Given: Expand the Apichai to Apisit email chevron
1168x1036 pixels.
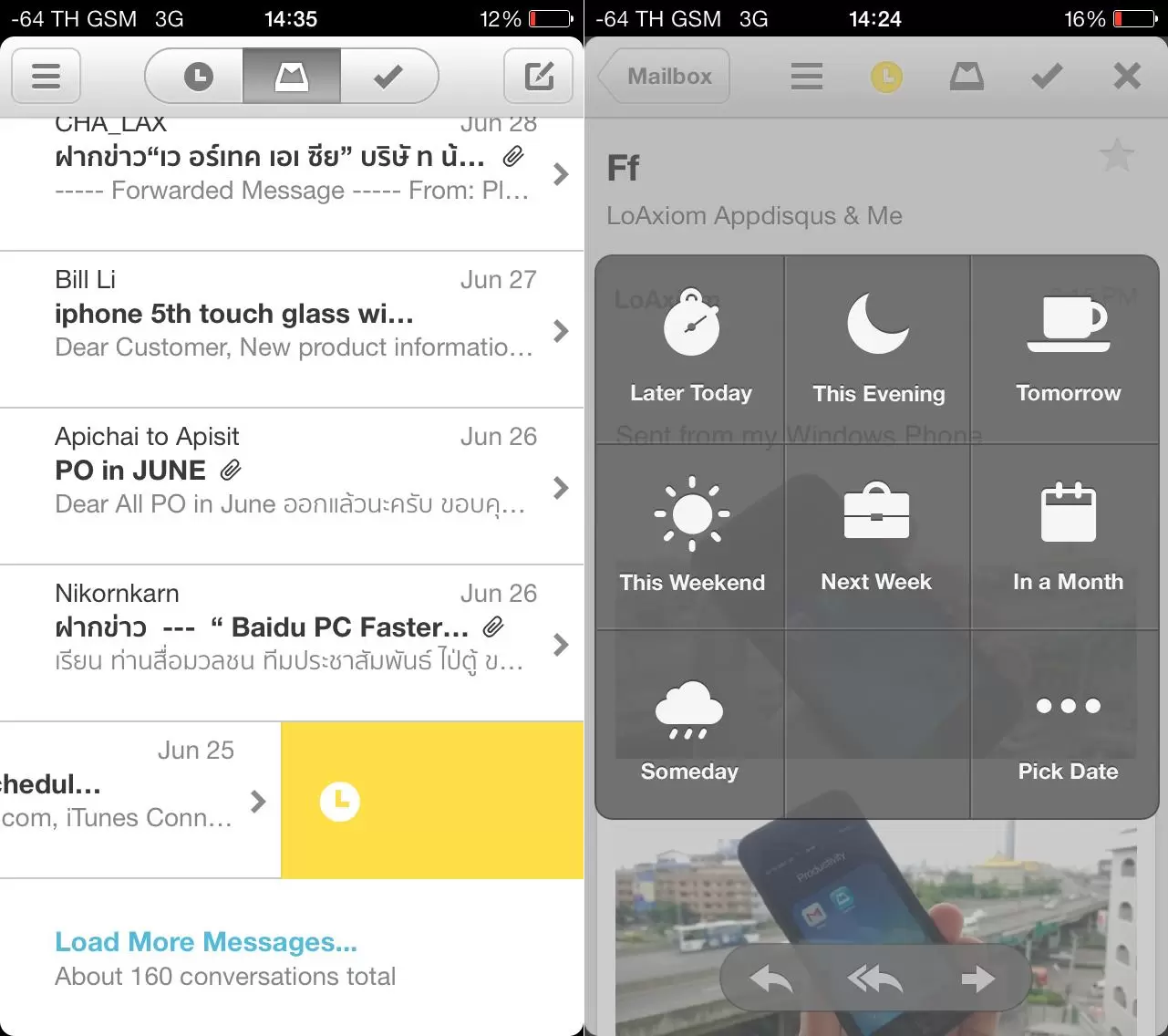Looking at the screenshot, I should [x=561, y=488].
